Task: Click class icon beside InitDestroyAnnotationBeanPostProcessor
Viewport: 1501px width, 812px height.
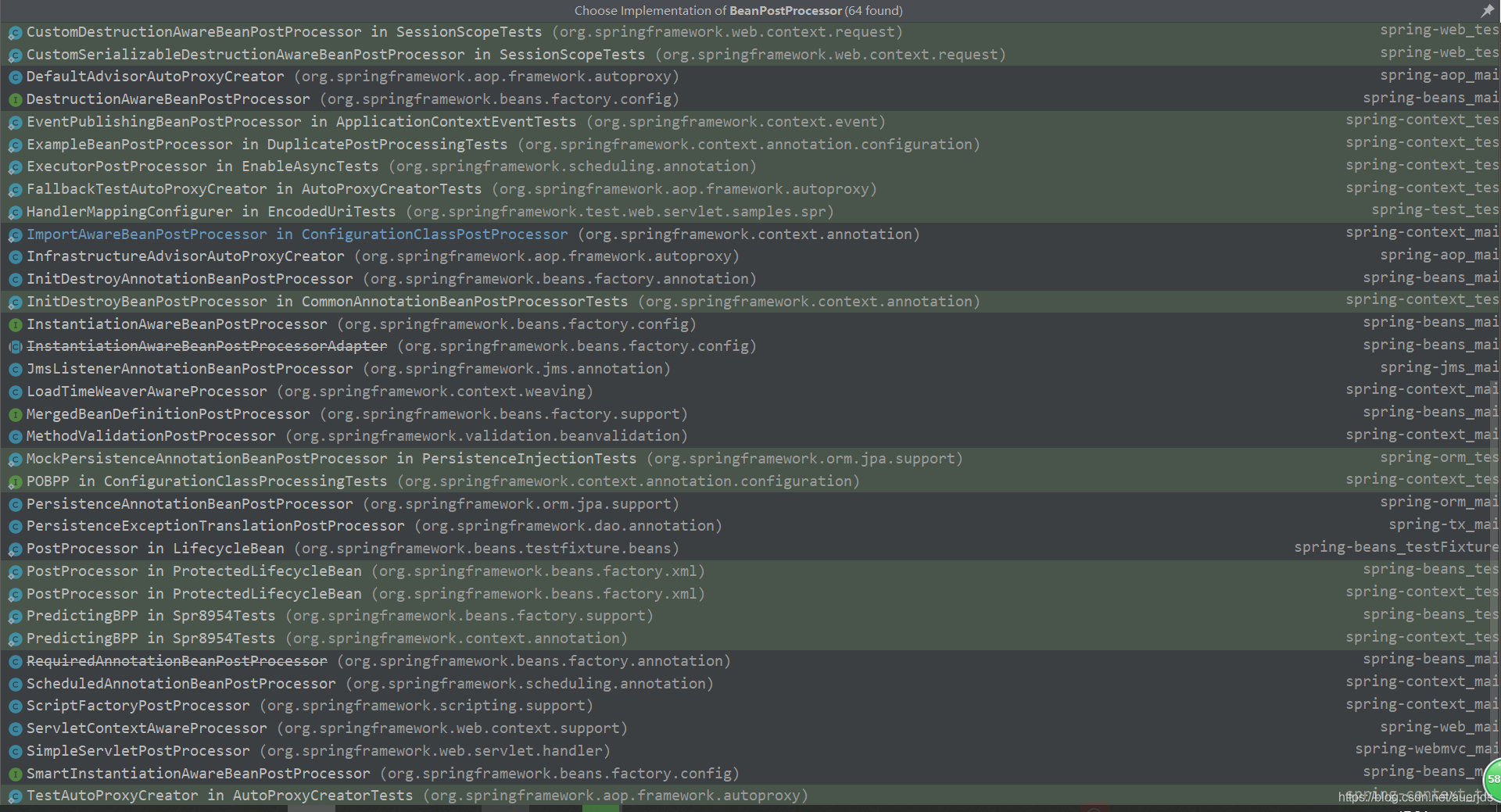Action: pyautogui.click(x=15, y=280)
